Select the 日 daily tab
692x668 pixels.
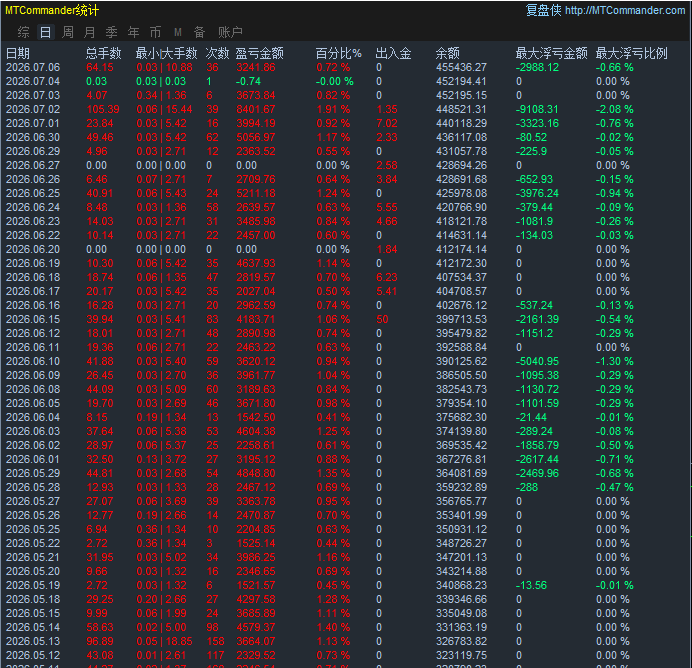click(45, 32)
